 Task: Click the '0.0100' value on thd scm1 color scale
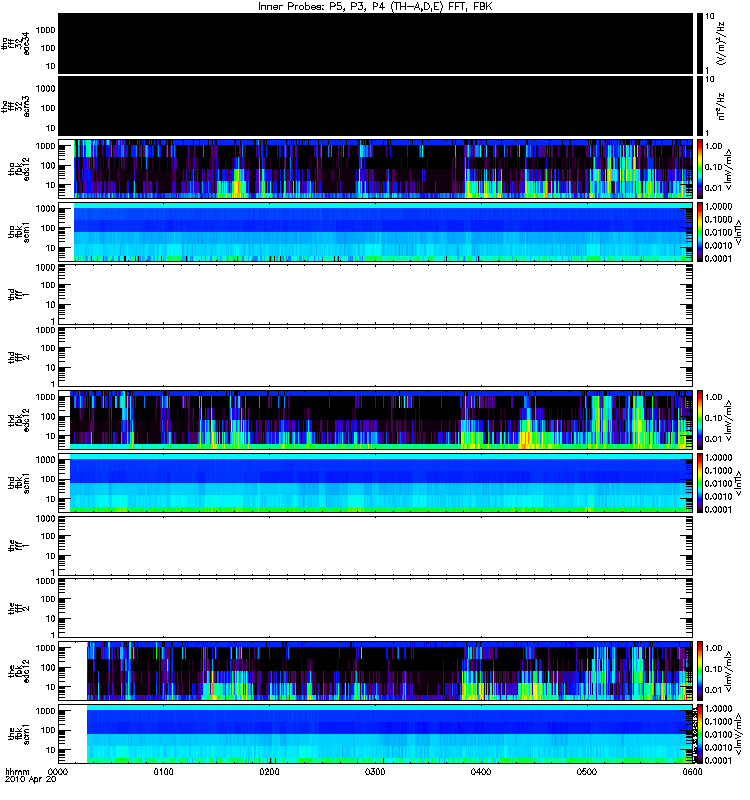click(x=718, y=483)
